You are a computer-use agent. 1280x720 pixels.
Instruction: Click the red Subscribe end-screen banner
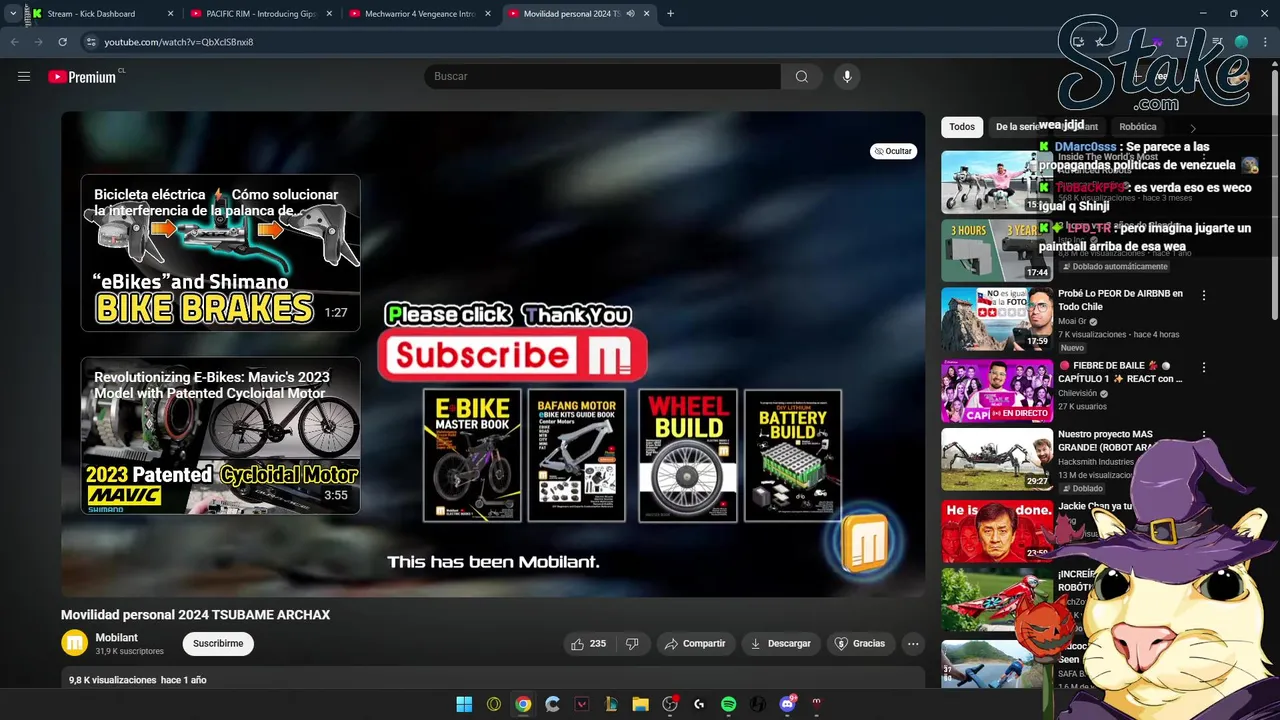tap(512, 356)
